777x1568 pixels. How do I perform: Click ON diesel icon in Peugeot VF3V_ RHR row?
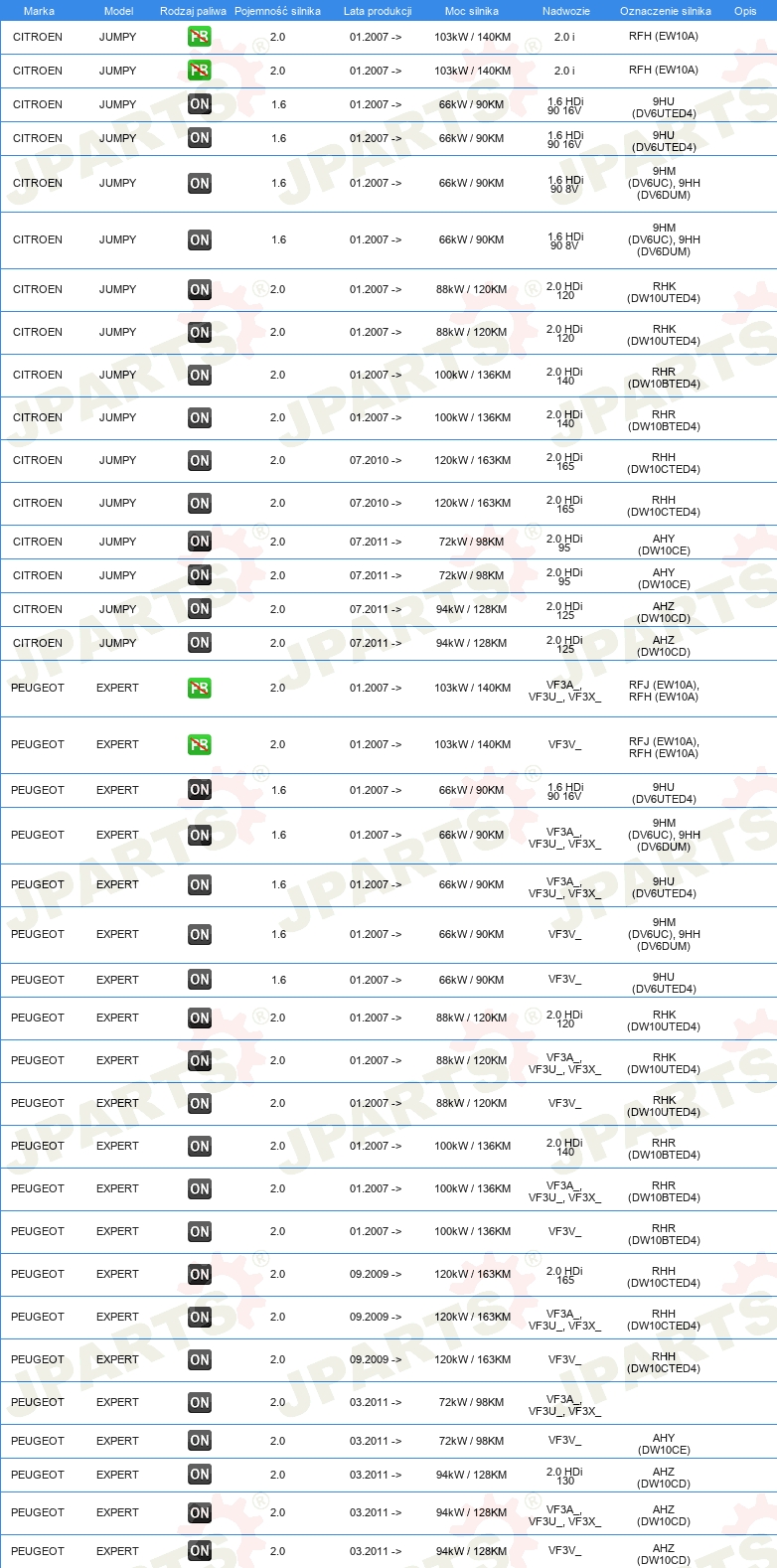(200, 1231)
